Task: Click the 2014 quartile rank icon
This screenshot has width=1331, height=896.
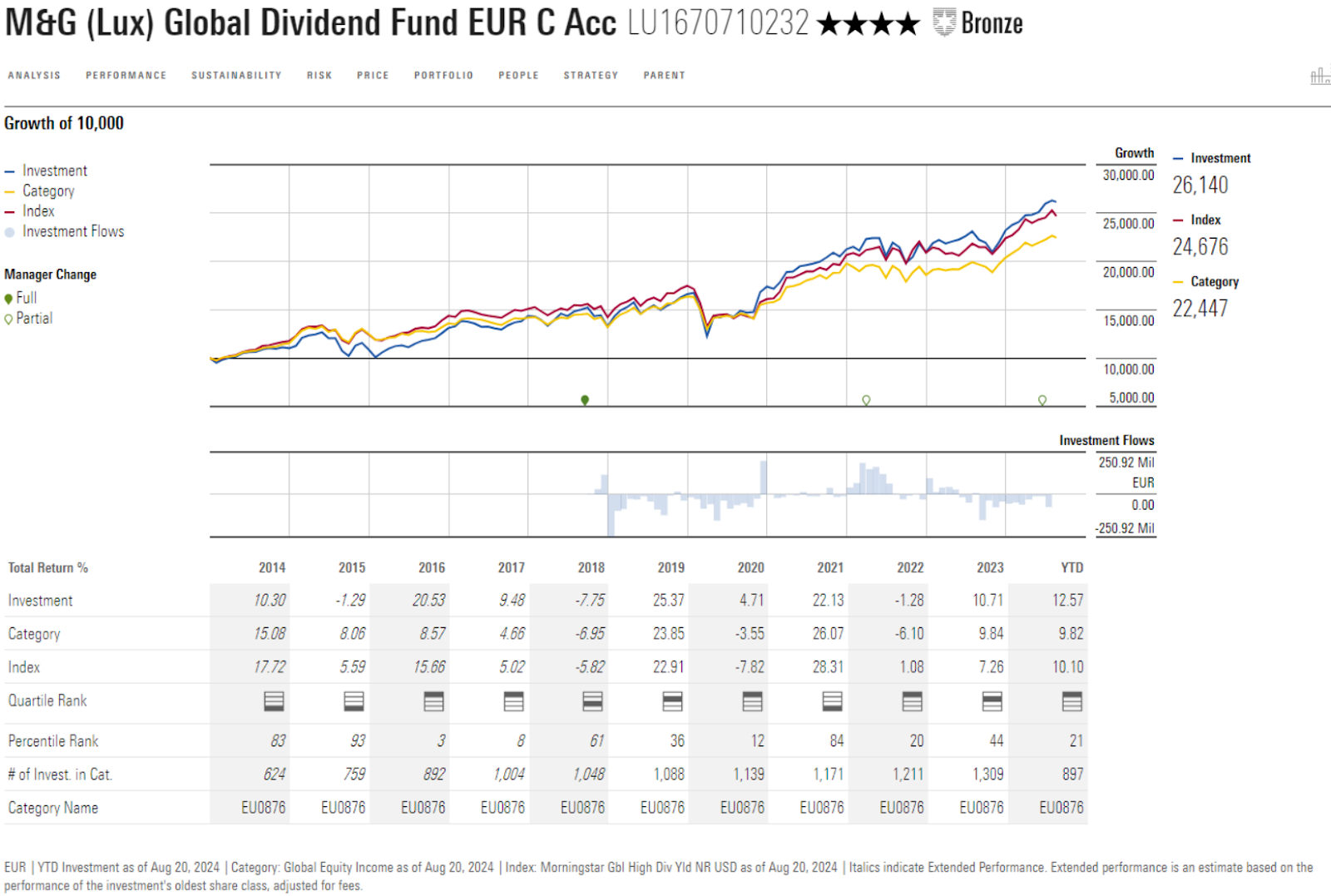Action: pos(274,701)
